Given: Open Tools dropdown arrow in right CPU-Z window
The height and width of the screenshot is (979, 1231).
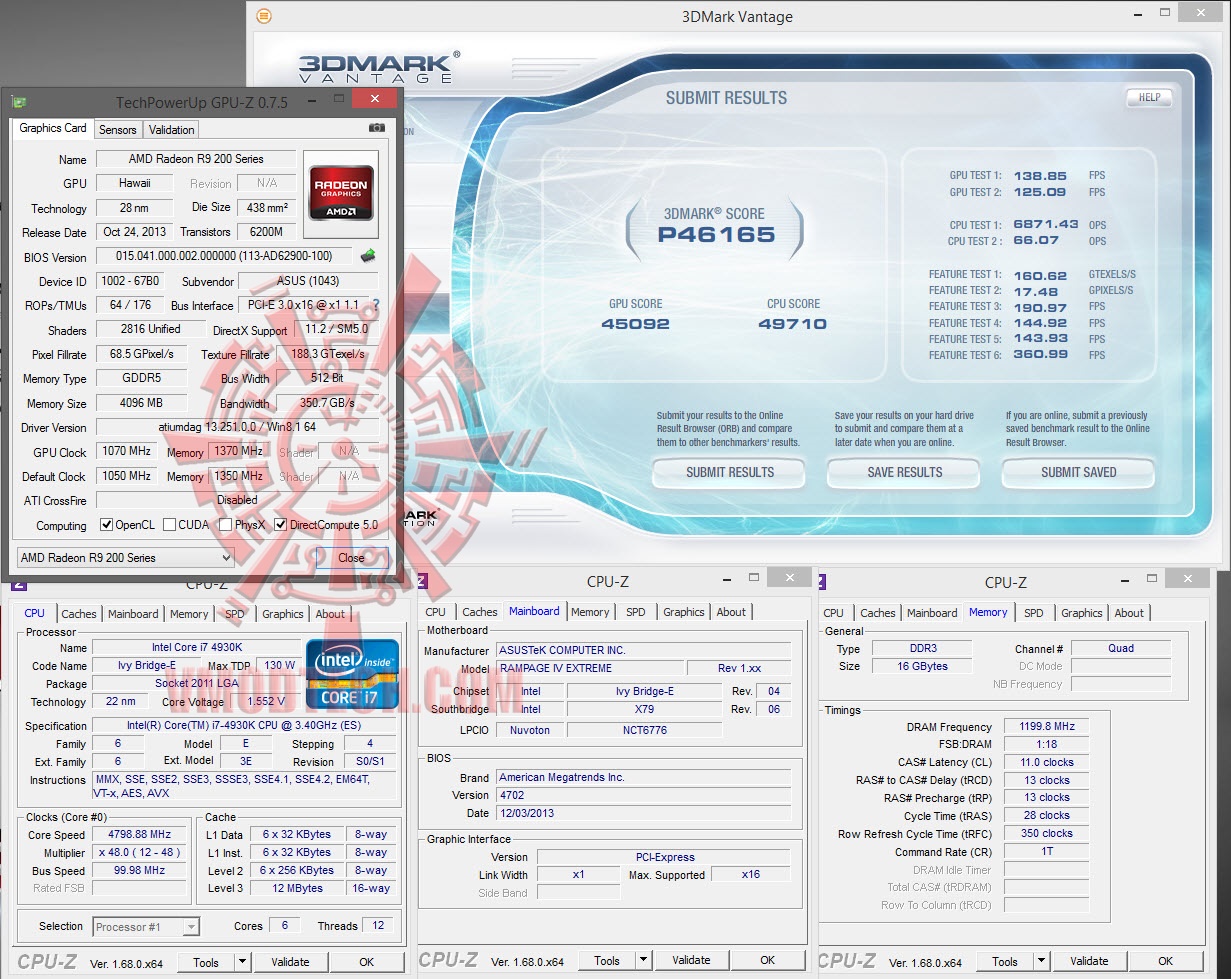Looking at the screenshot, I should click(1040, 961).
